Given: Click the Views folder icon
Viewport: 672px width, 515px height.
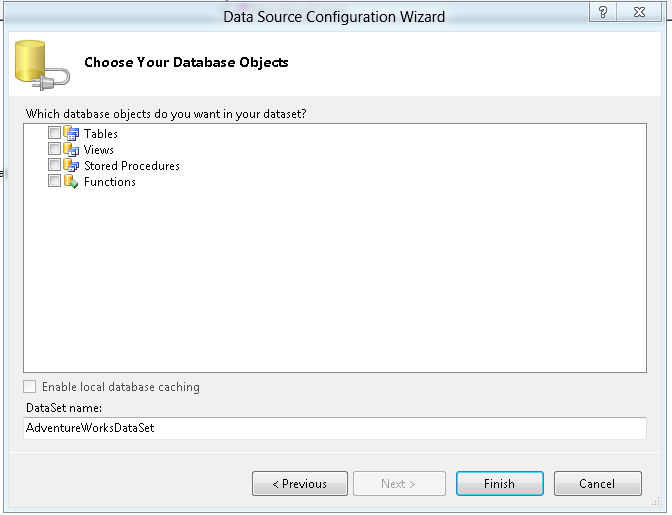Looking at the screenshot, I should 71,150.
